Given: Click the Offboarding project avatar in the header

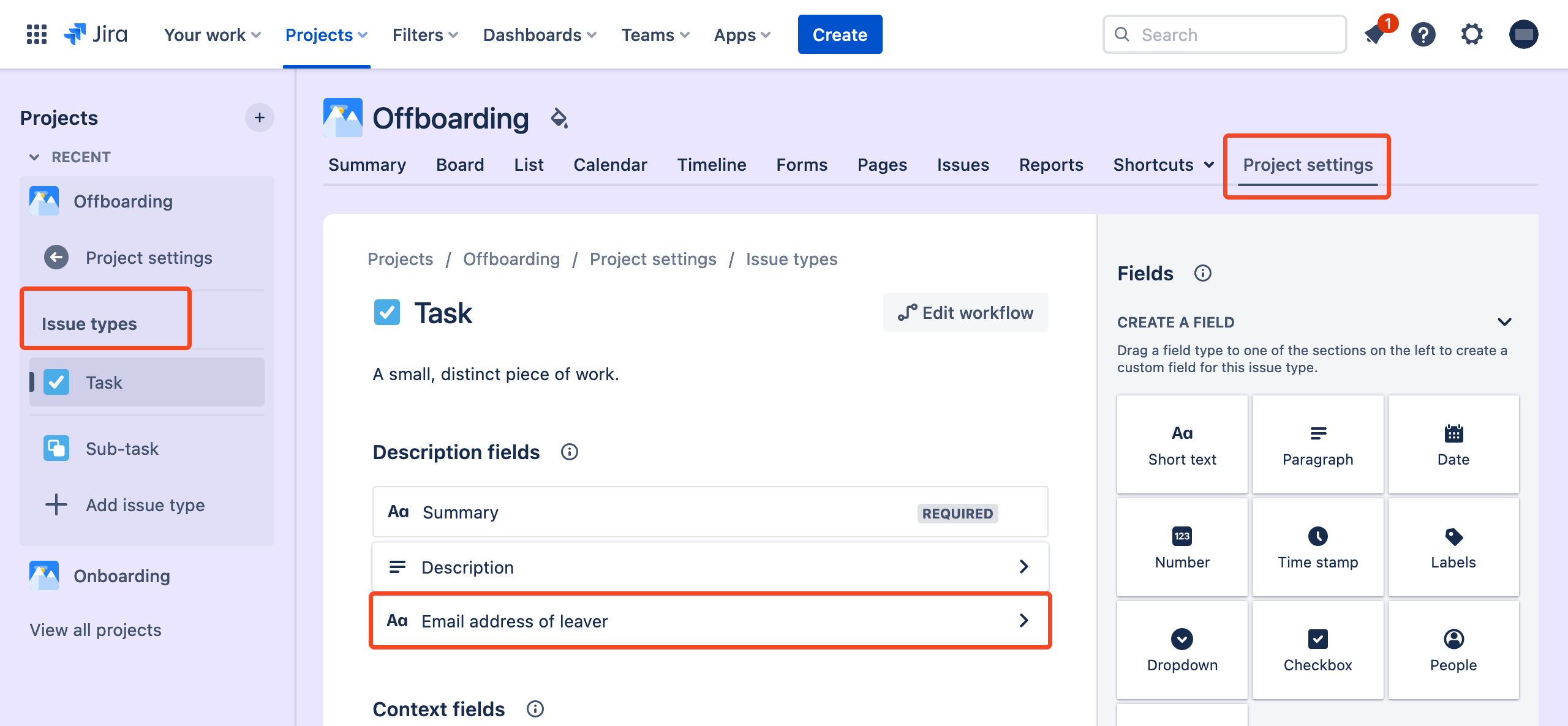Looking at the screenshot, I should [x=343, y=118].
